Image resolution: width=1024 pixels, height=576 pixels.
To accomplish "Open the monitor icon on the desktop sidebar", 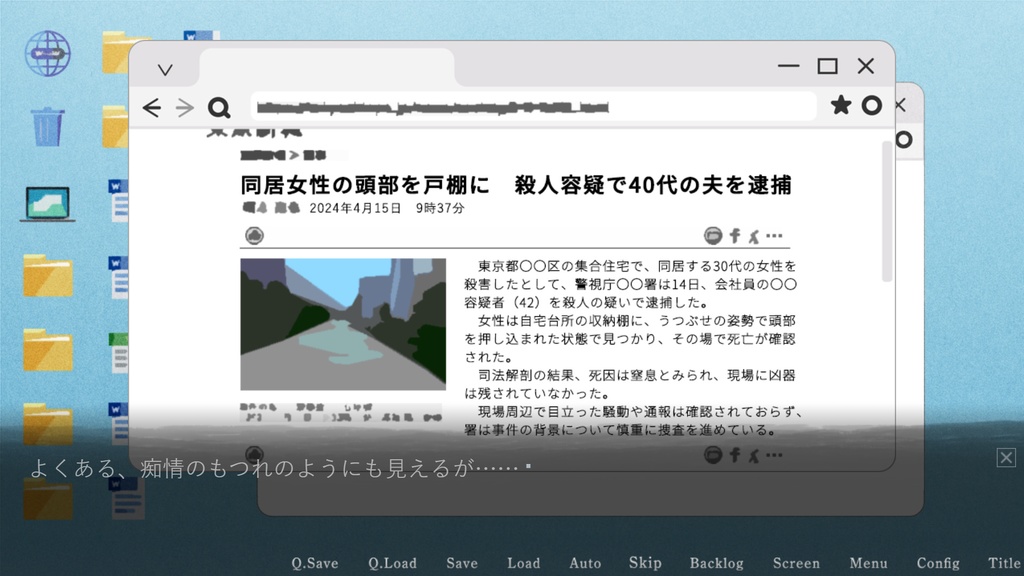I will click(x=47, y=200).
